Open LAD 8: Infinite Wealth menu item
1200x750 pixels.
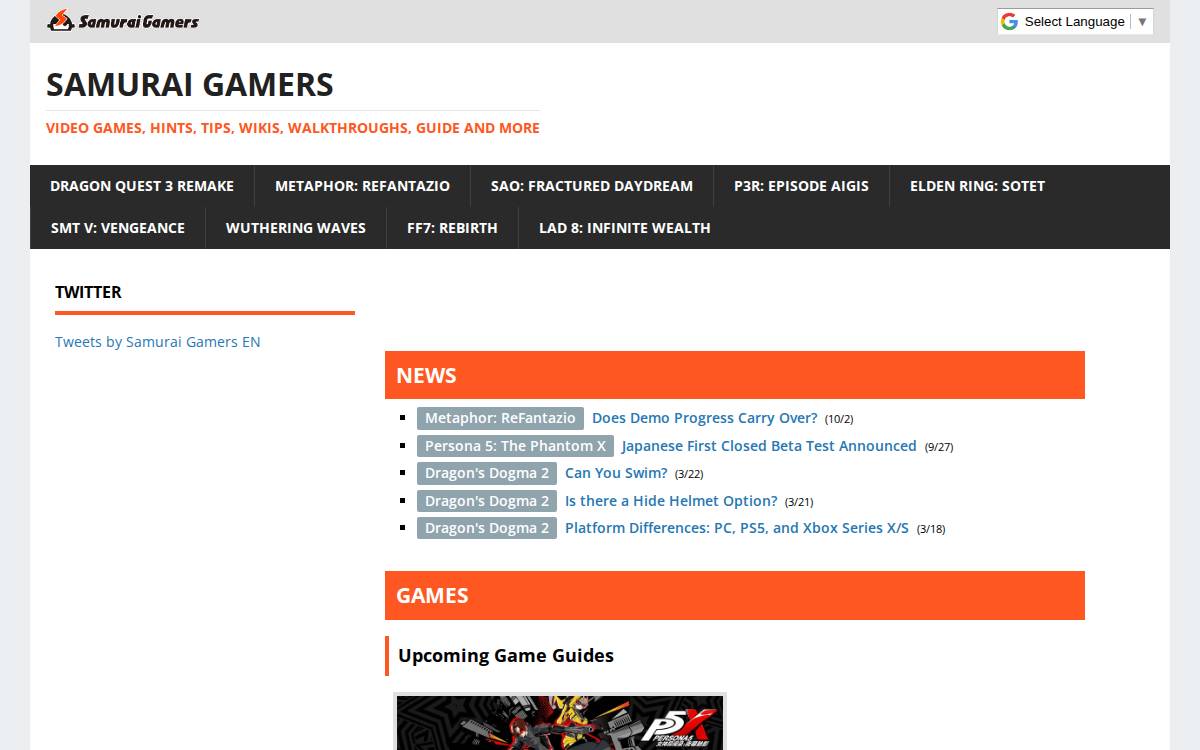point(625,228)
